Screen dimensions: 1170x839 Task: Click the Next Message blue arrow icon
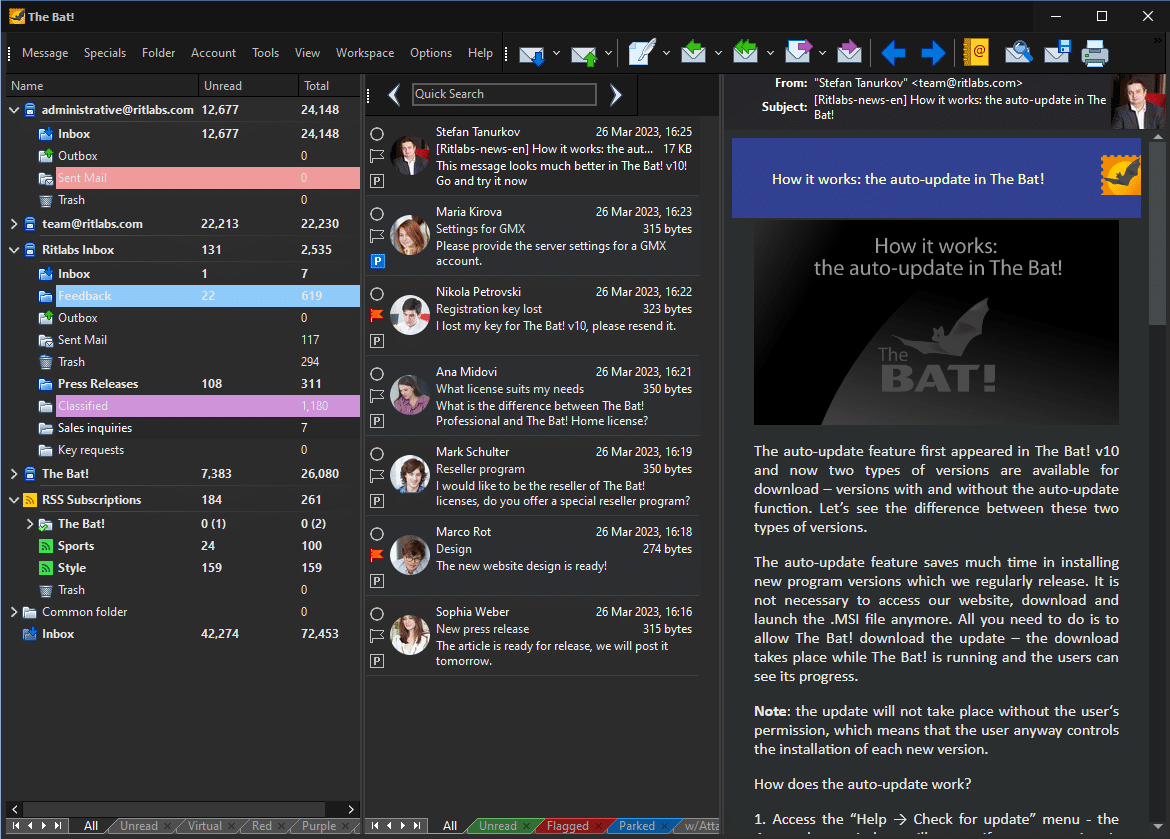(x=931, y=53)
